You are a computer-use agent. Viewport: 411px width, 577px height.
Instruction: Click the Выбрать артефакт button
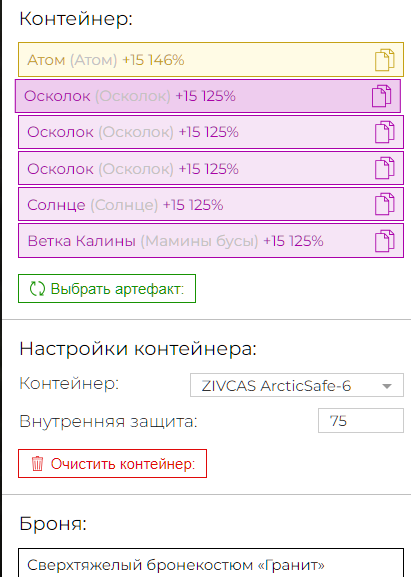107,288
